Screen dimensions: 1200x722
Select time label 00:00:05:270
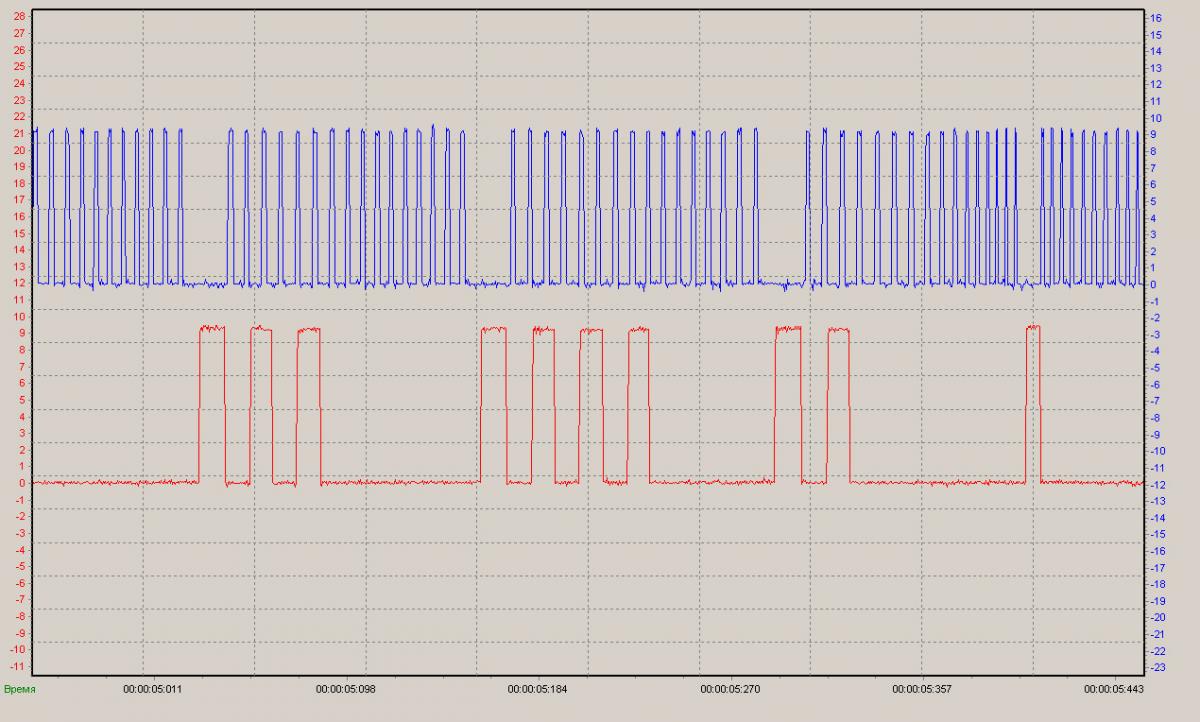click(730, 689)
